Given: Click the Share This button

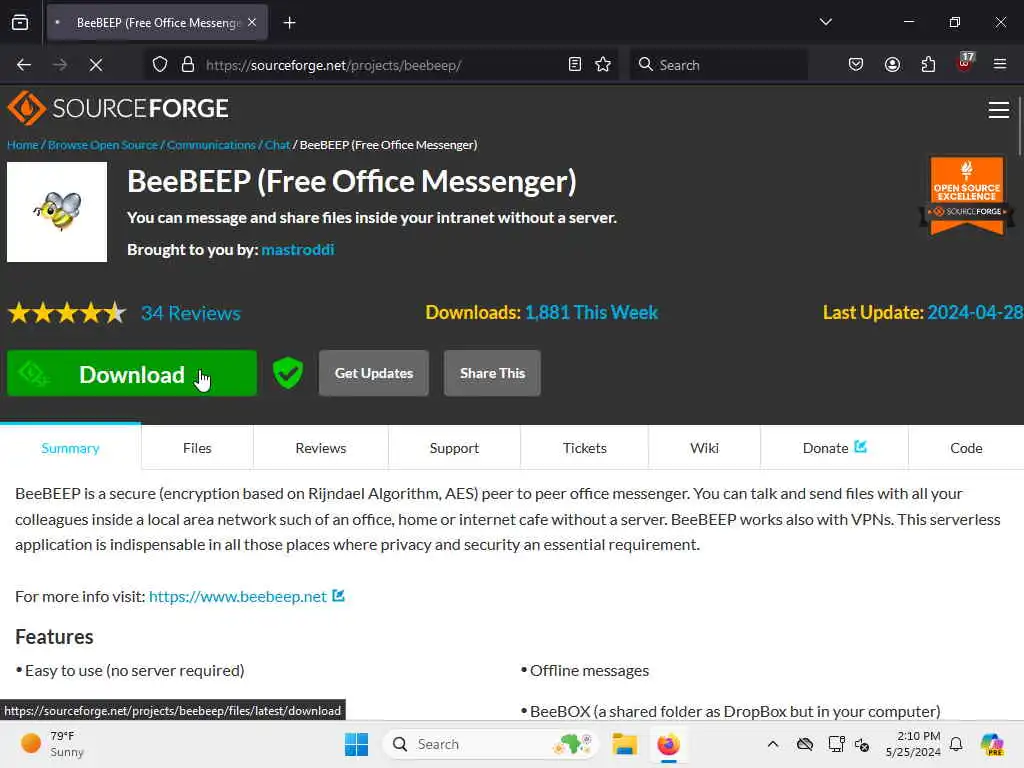Looking at the screenshot, I should tap(492, 373).
